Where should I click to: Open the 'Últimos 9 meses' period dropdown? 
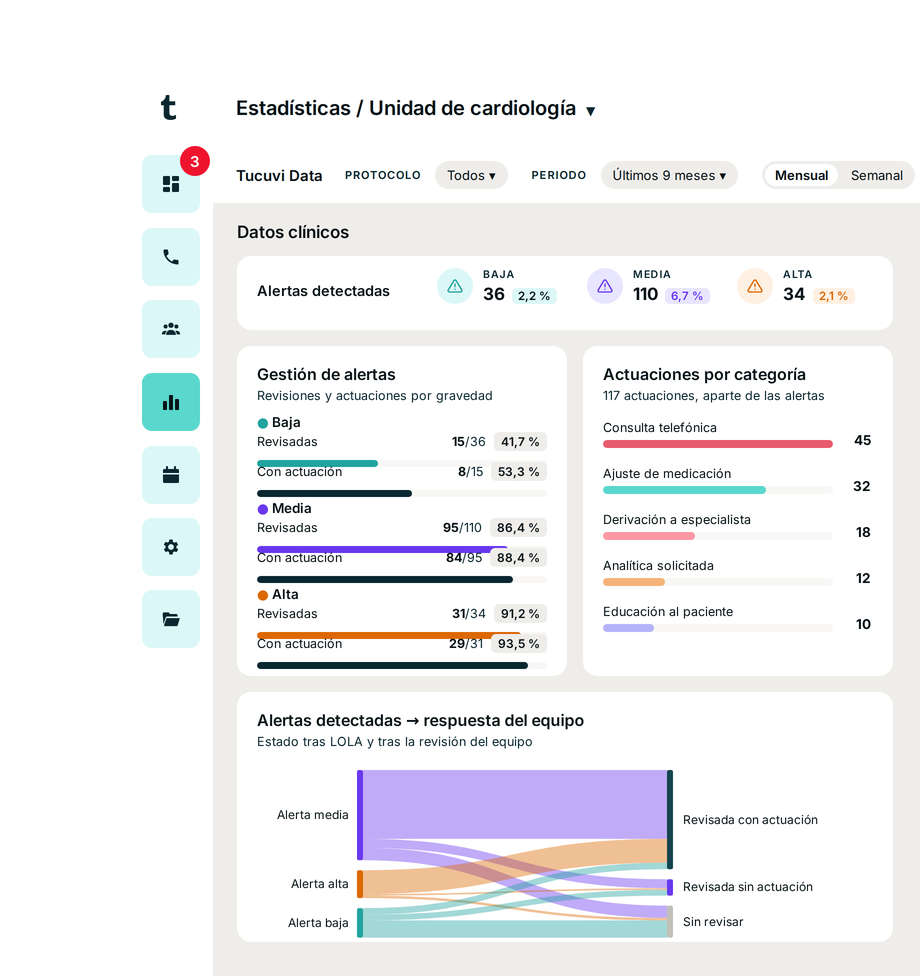(x=669, y=176)
